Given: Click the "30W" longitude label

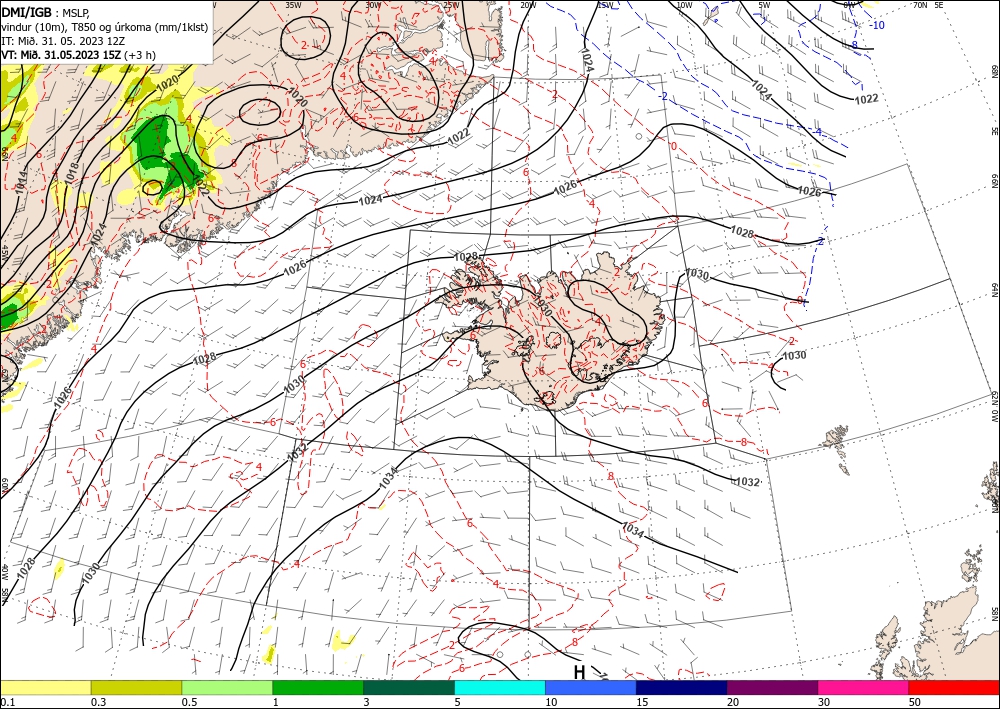Looking at the screenshot, I should 372,4.
